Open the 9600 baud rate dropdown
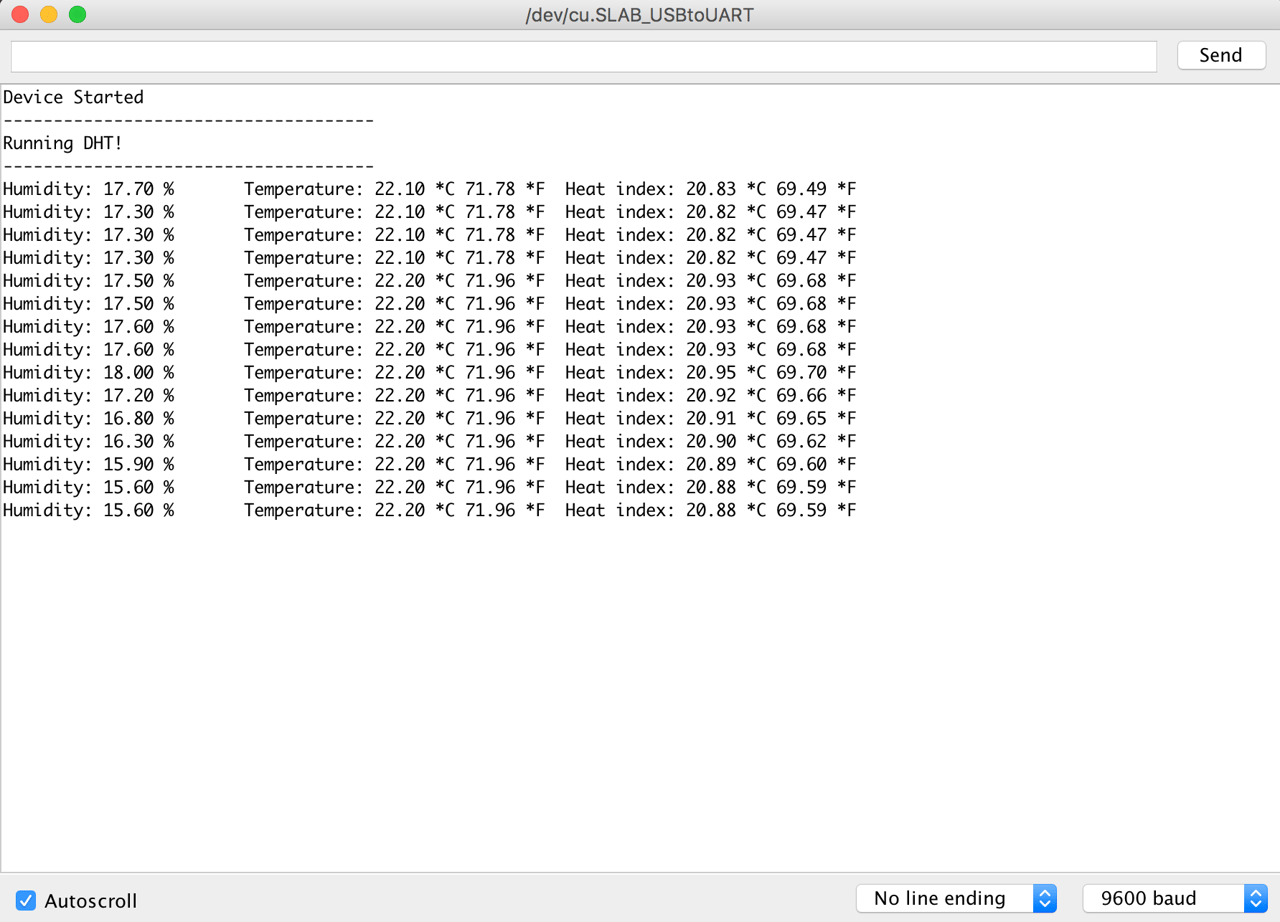 click(x=1174, y=898)
